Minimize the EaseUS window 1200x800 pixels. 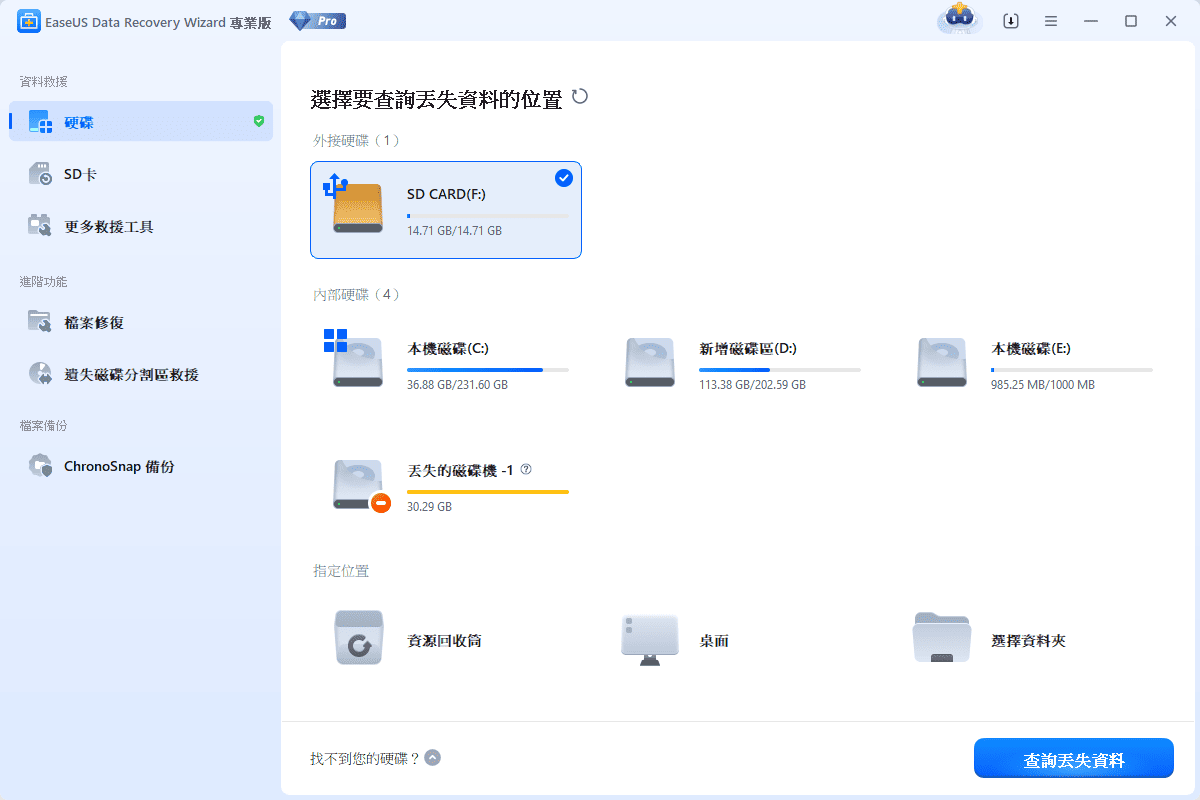click(1091, 21)
